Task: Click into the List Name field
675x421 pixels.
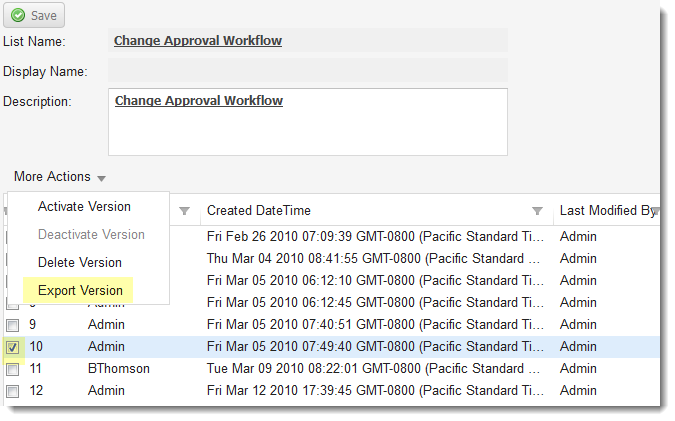Action: click(308, 40)
